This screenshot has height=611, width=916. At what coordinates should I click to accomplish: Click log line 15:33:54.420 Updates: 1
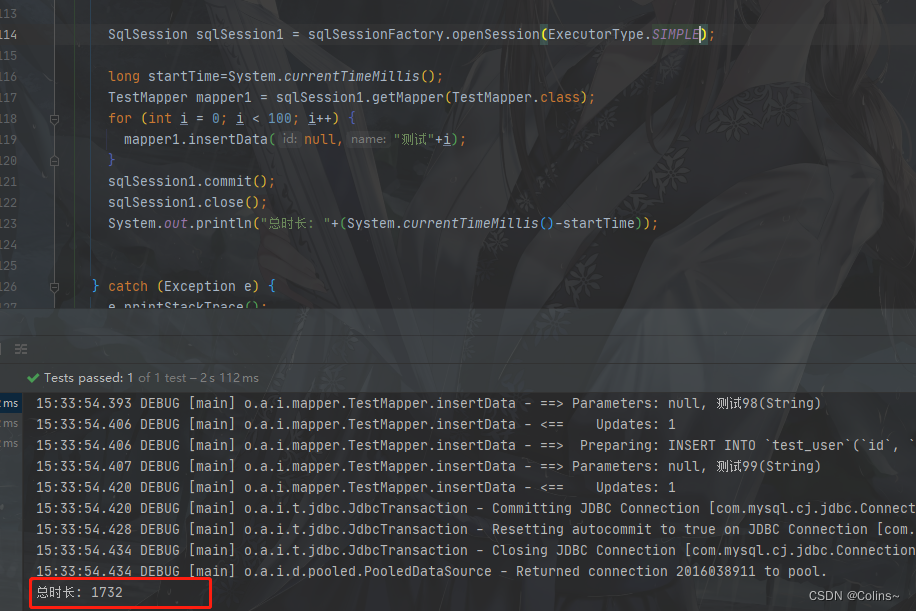tap(356, 488)
